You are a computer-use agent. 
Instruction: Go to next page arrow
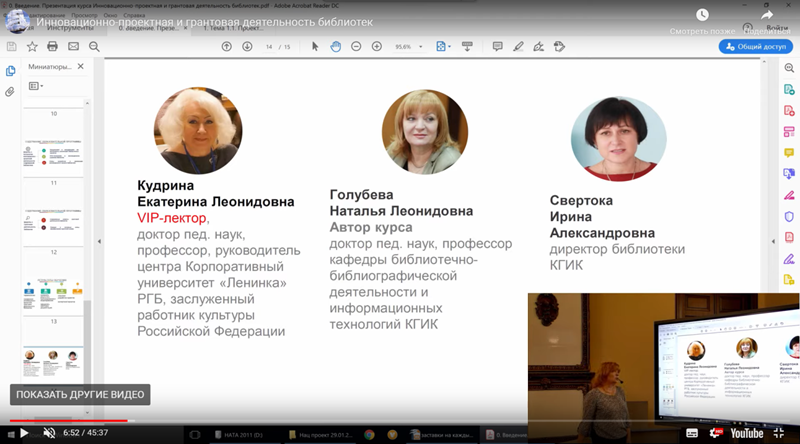[x=247, y=46]
